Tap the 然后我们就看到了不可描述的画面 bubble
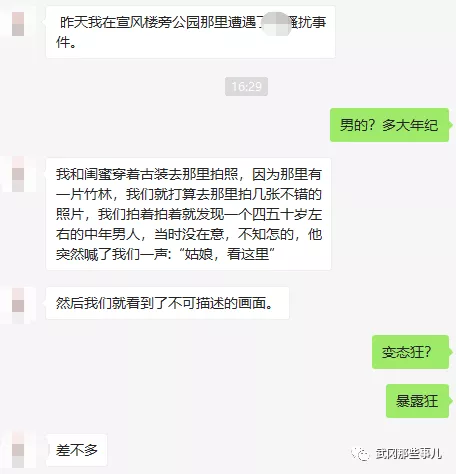Screen dimensions: 456x474 [x=167, y=303]
